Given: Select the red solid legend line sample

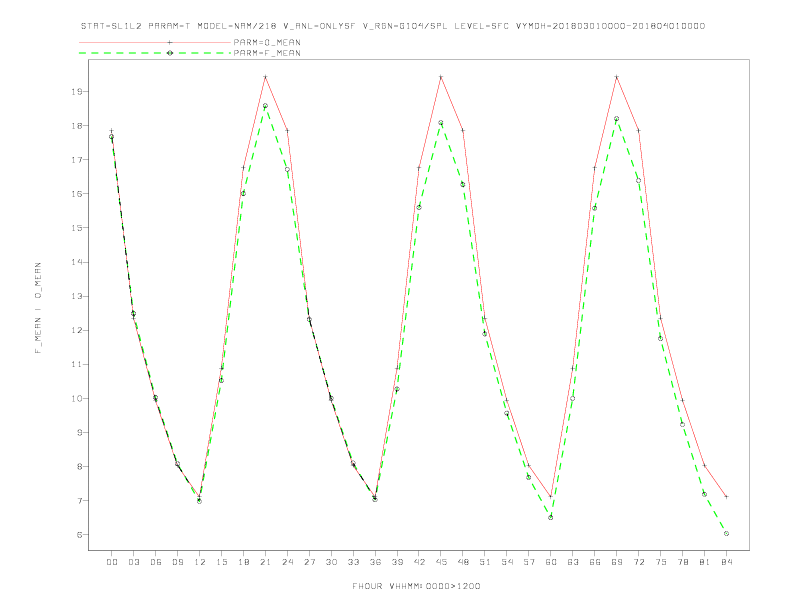Looking at the screenshot, I should pyautogui.click(x=155, y=42).
